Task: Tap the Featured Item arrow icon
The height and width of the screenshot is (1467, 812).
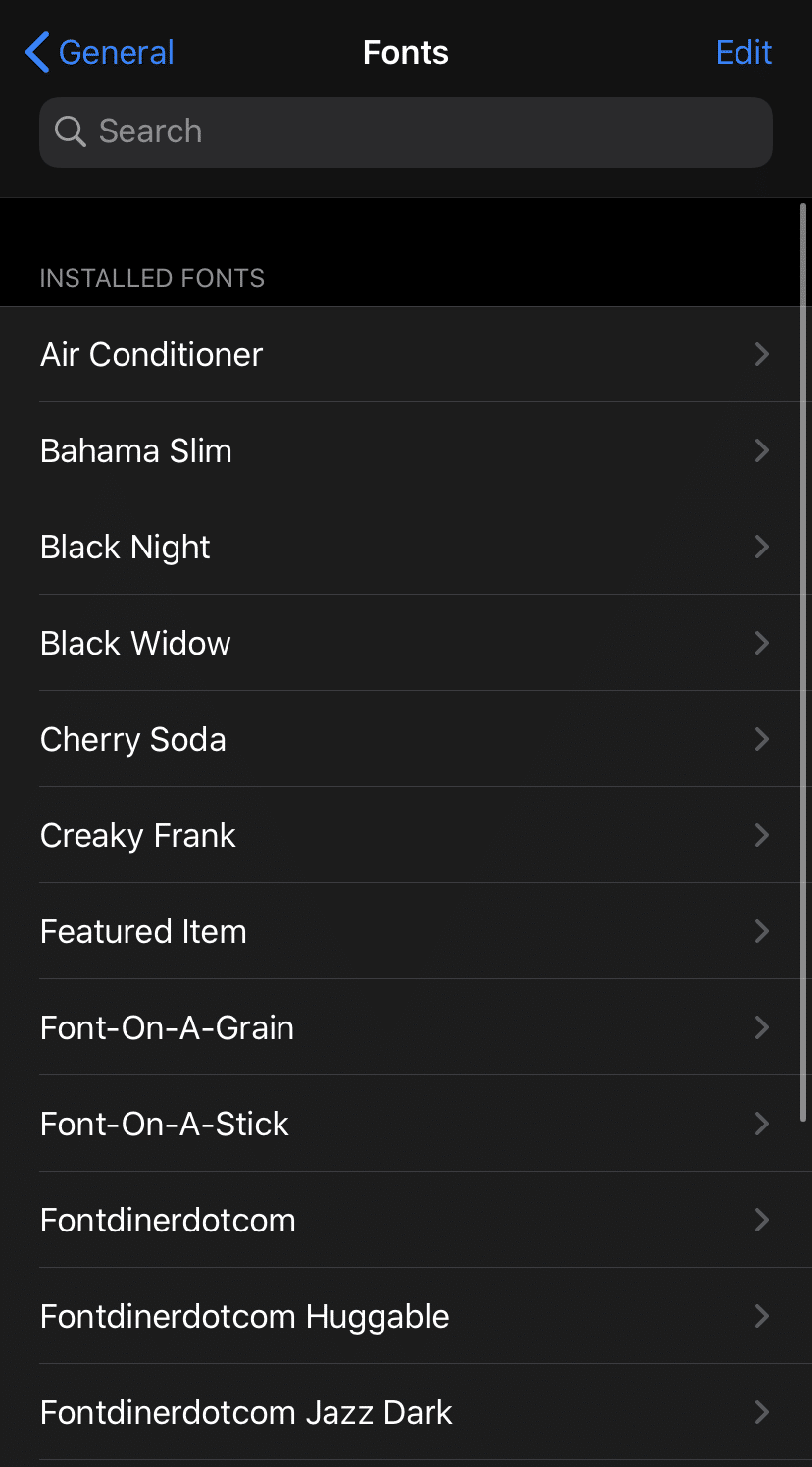Action: point(761,931)
